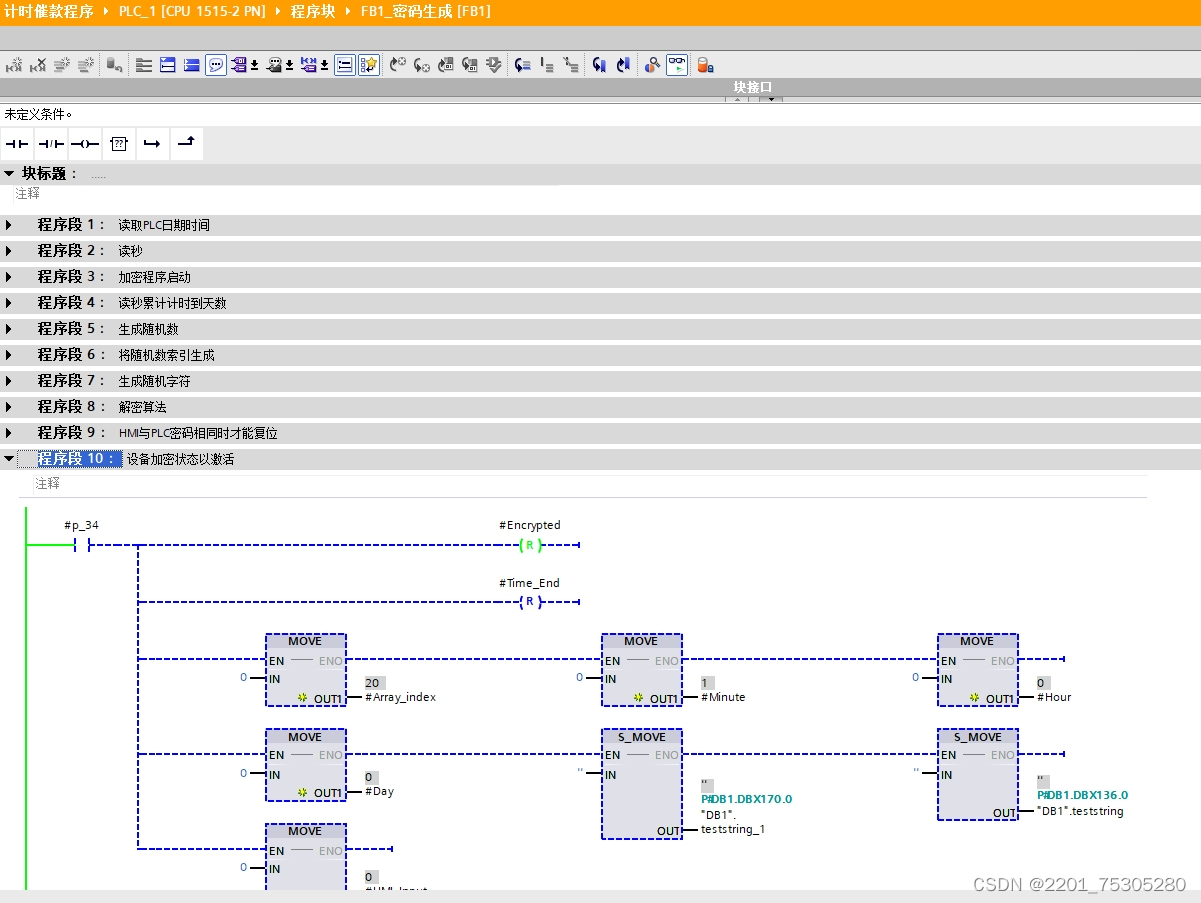This screenshot has height=903, width=1201.
Task: Click the 注释 comment field under 程序段 10
Action: 48,483
